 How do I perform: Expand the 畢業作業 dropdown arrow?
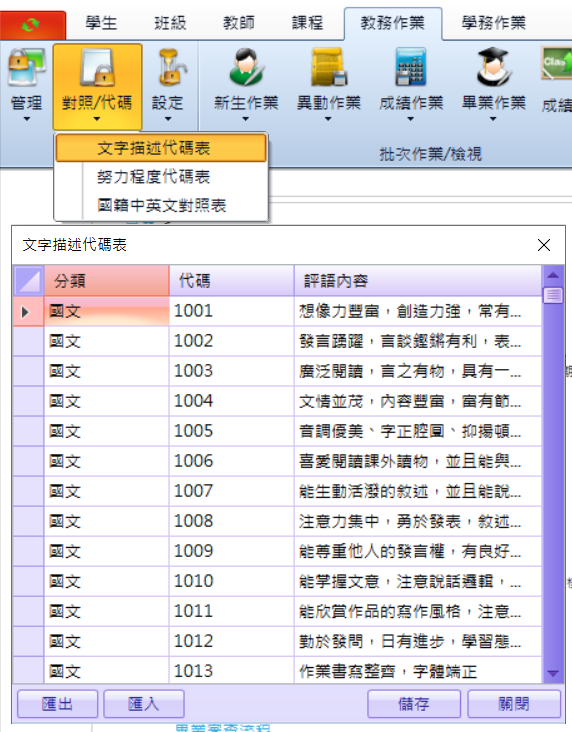pyautogui.click(x=493, y=119)
